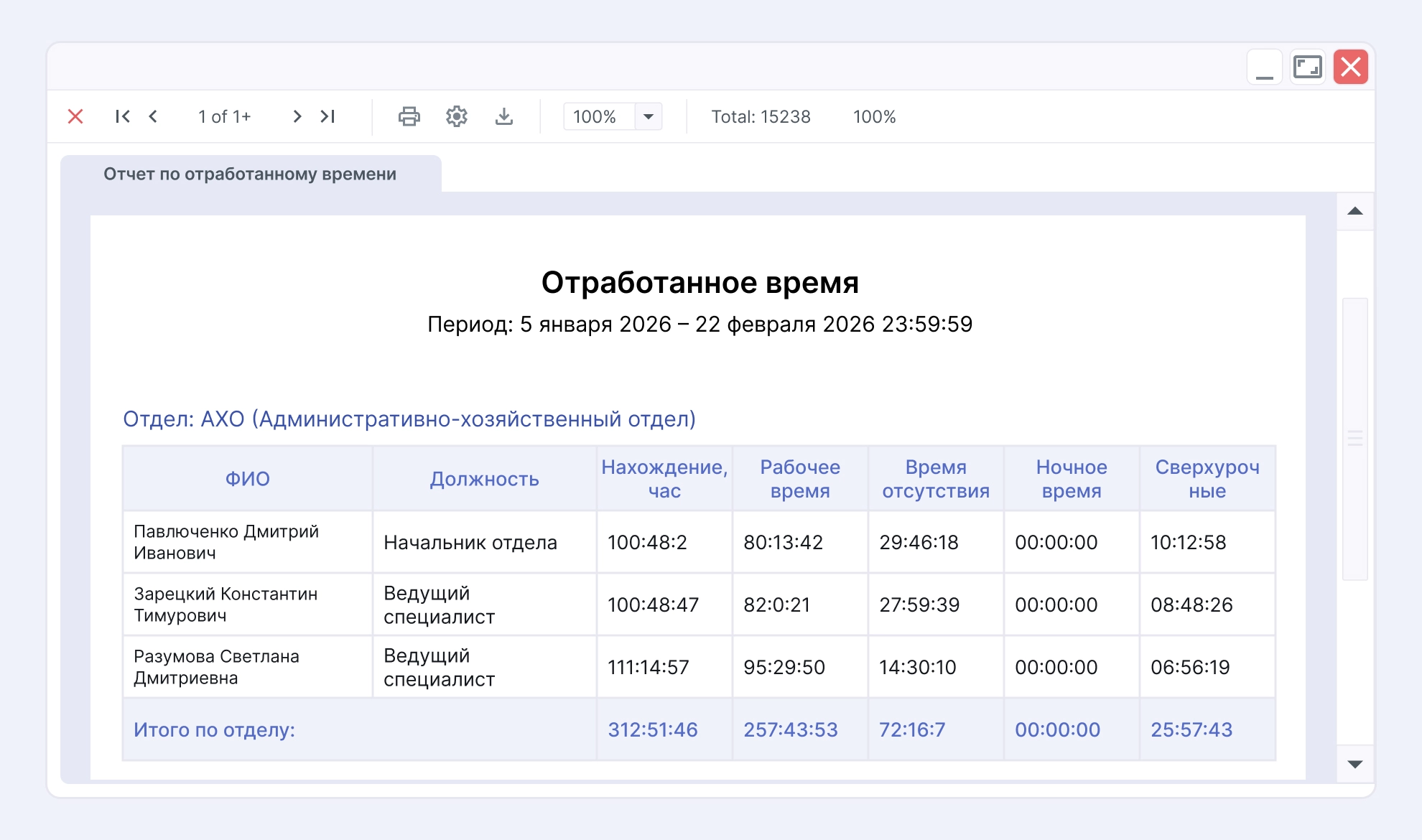Click the value '100:48:2' in table
The height and width of the screenshot is (840, 1422).
point(647,542)
